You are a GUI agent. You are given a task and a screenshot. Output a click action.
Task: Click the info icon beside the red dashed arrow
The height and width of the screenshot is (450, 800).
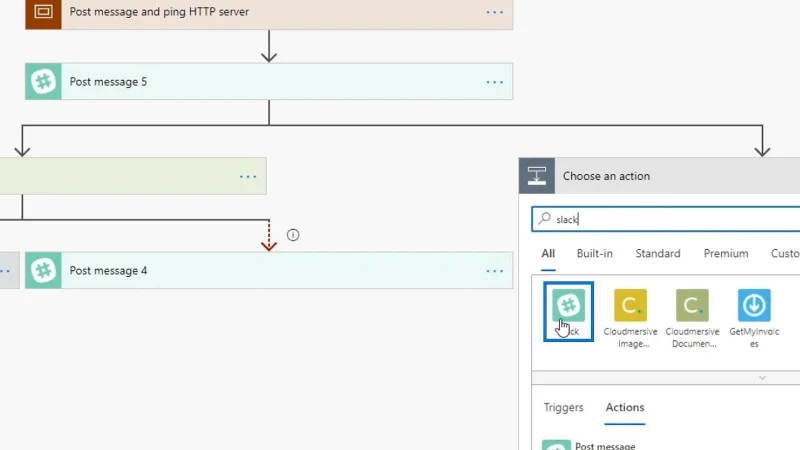pos(293,235)
